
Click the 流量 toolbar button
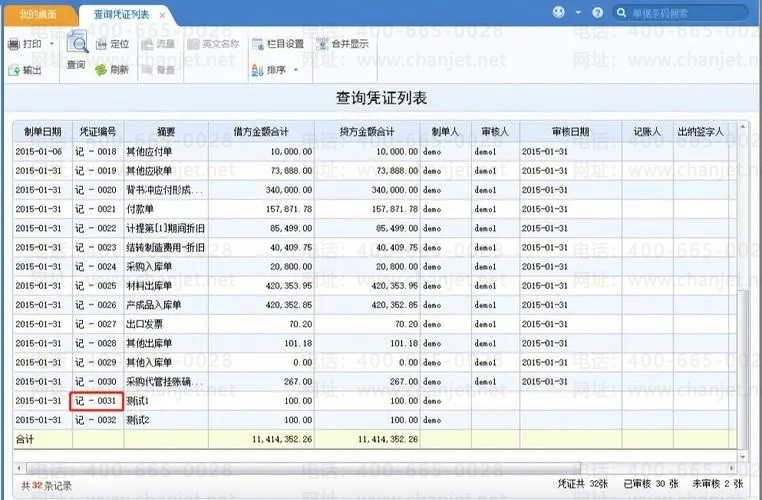point(158,44)
